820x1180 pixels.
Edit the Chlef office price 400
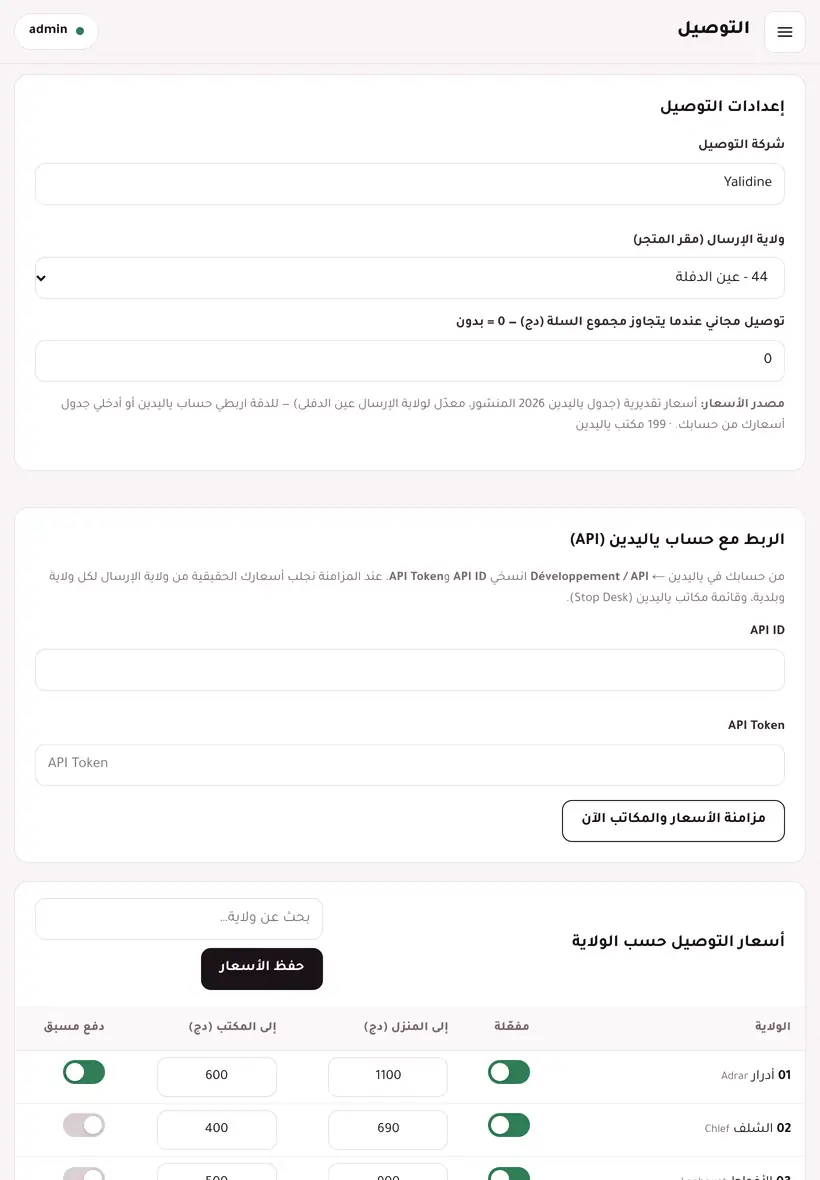pos(217,1129)
